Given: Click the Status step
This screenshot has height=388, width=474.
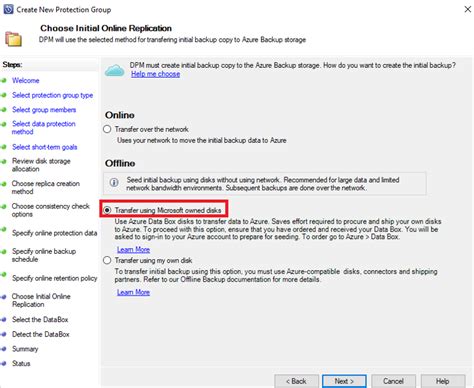Looking at the screenshot, I should 21,363.
